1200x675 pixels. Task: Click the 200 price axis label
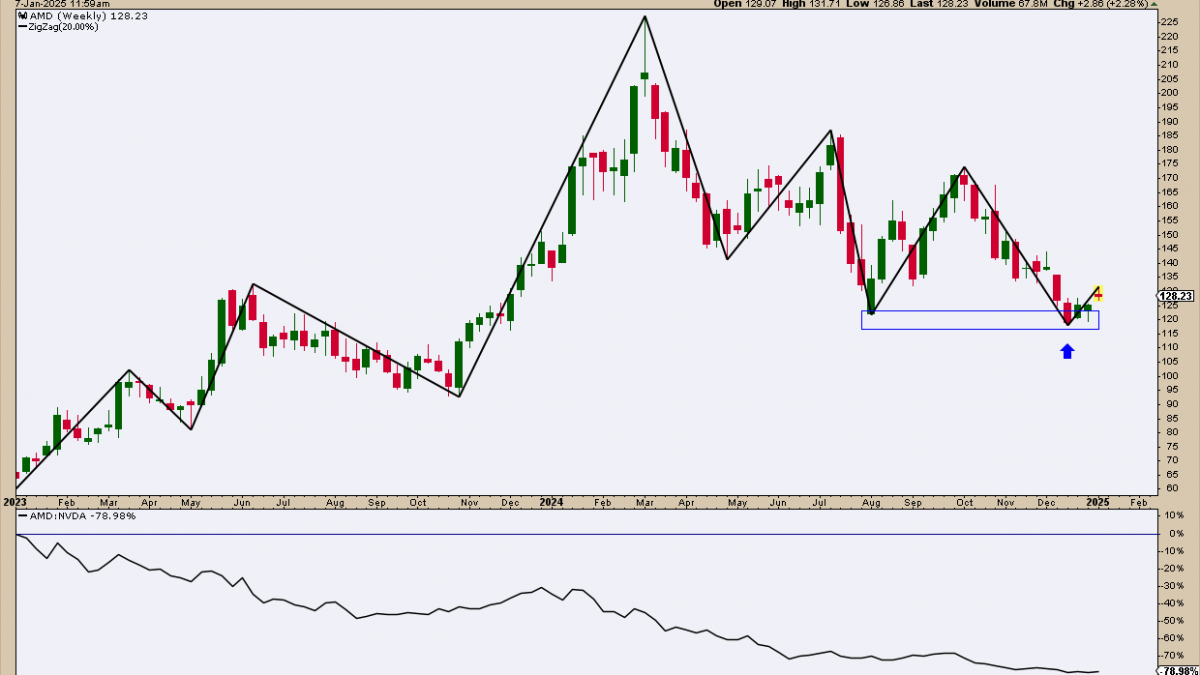pos(1170,92)
